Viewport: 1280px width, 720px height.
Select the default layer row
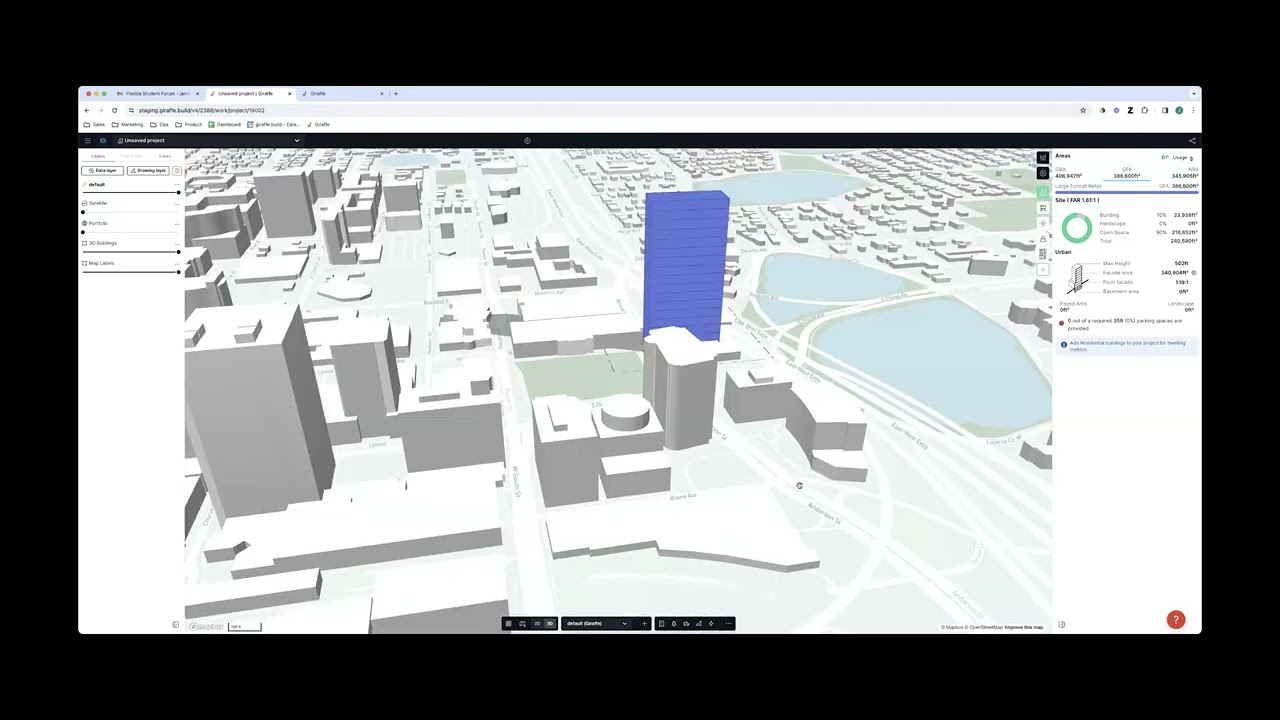coord(131,185)
